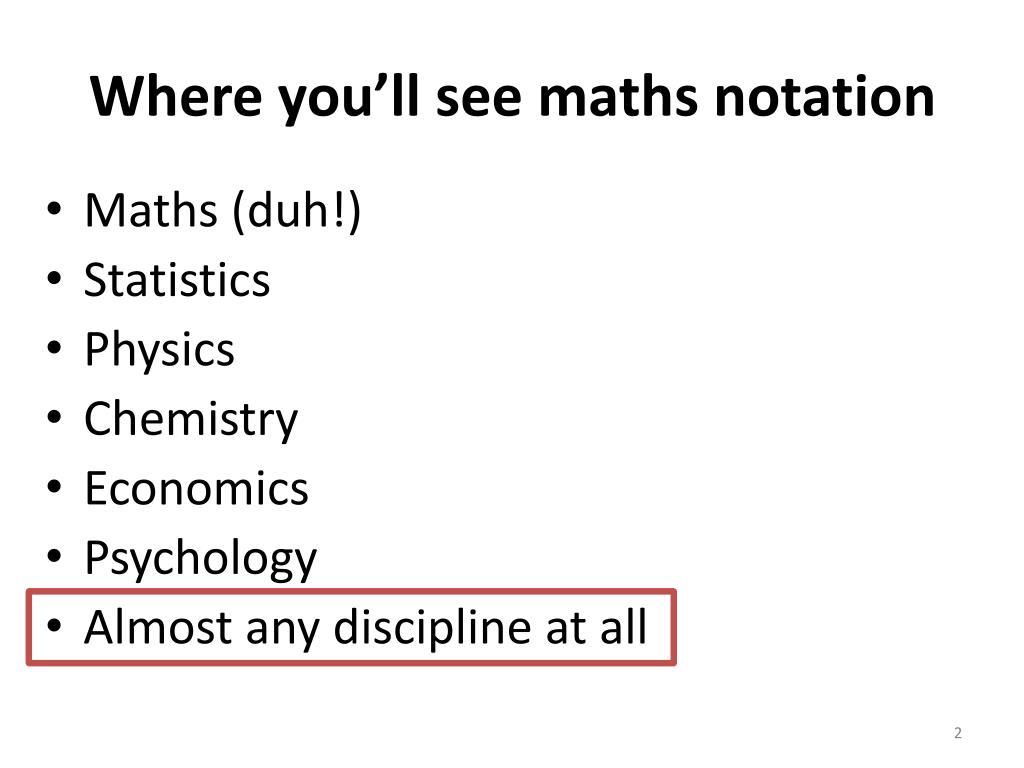Image resolution: width=1024 pixels, height=768 pixels.
Task: Click the 'Physics' bullet item
Action: tap(159, 350)
